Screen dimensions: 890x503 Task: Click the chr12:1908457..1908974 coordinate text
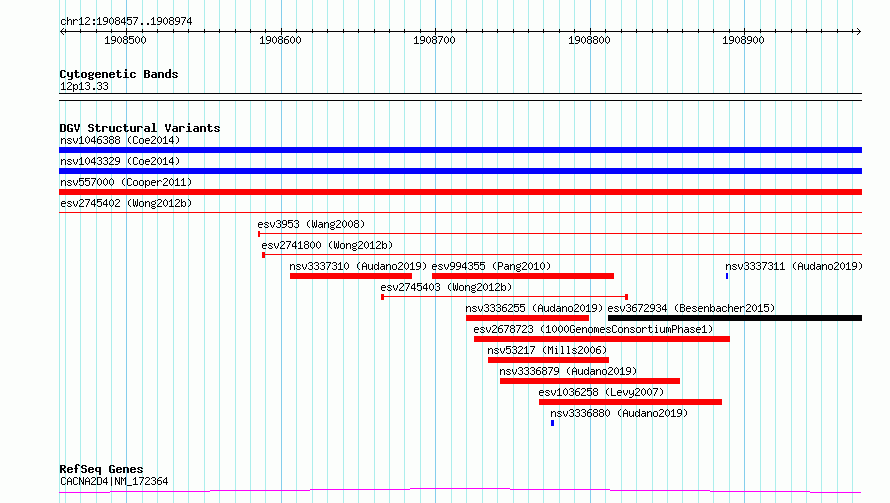(x=126, y=22)
